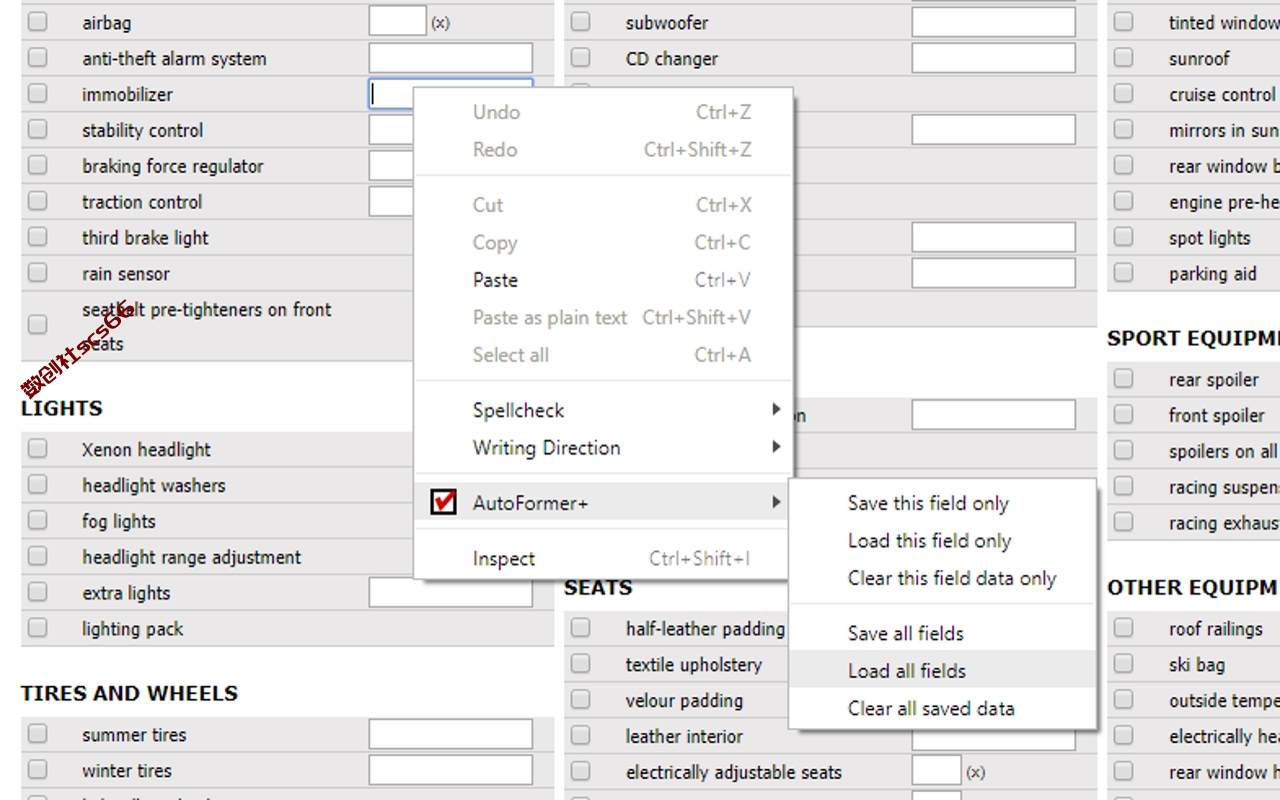The image size is (1280, 800).
Task: Click the headlight washers label
Action: [154, 485]
